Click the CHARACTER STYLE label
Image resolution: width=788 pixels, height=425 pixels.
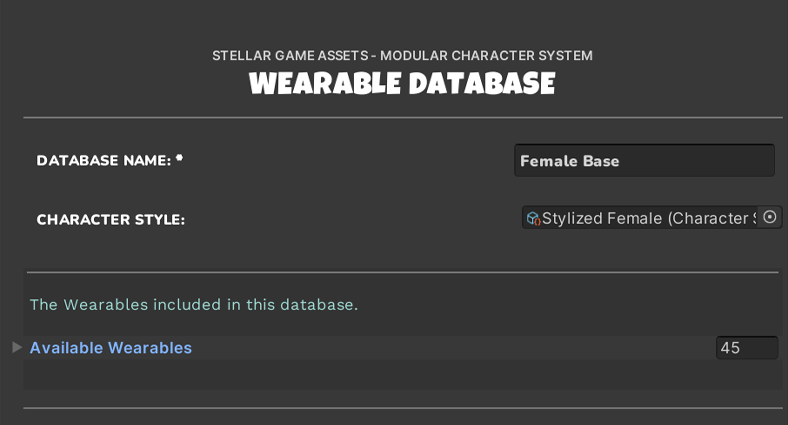[x=110, y=219]
